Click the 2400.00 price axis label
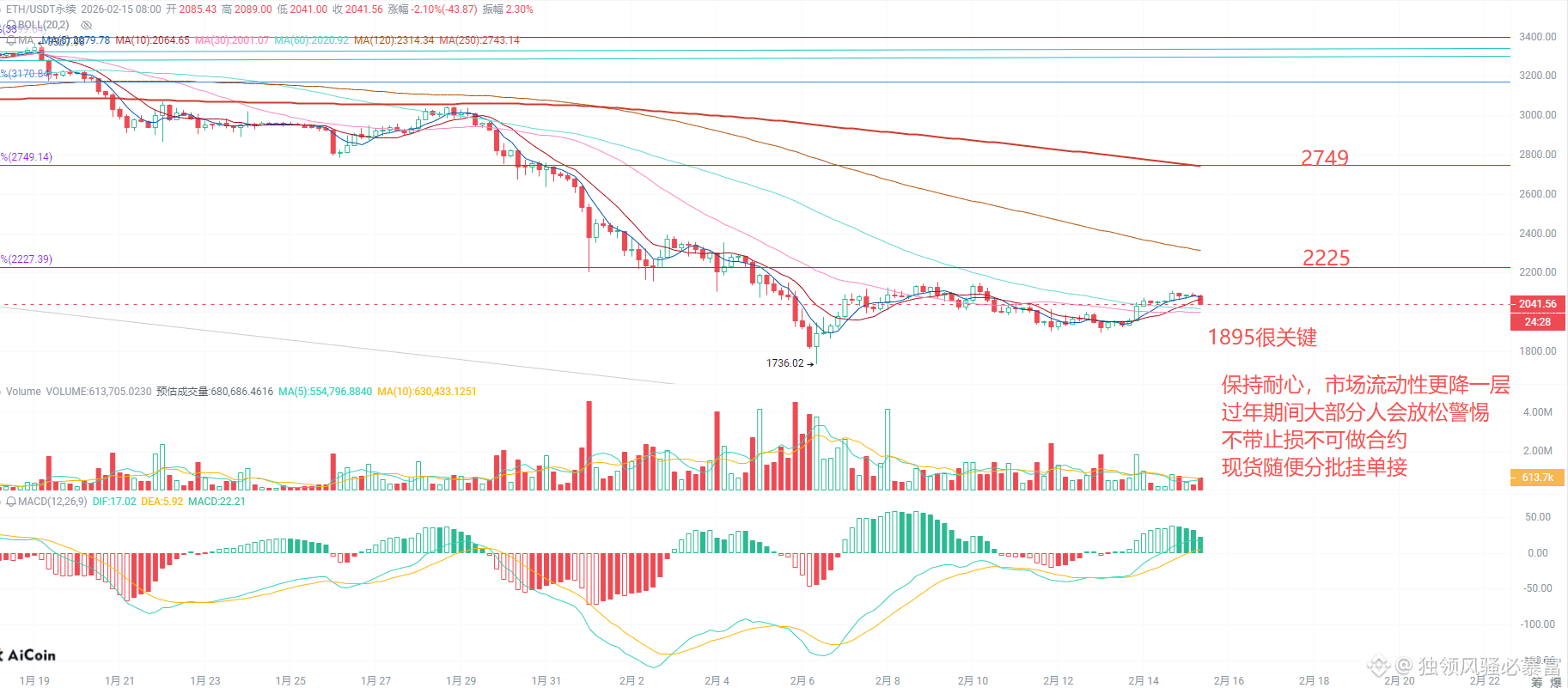1568x688 pixels. click(1538, 234)
